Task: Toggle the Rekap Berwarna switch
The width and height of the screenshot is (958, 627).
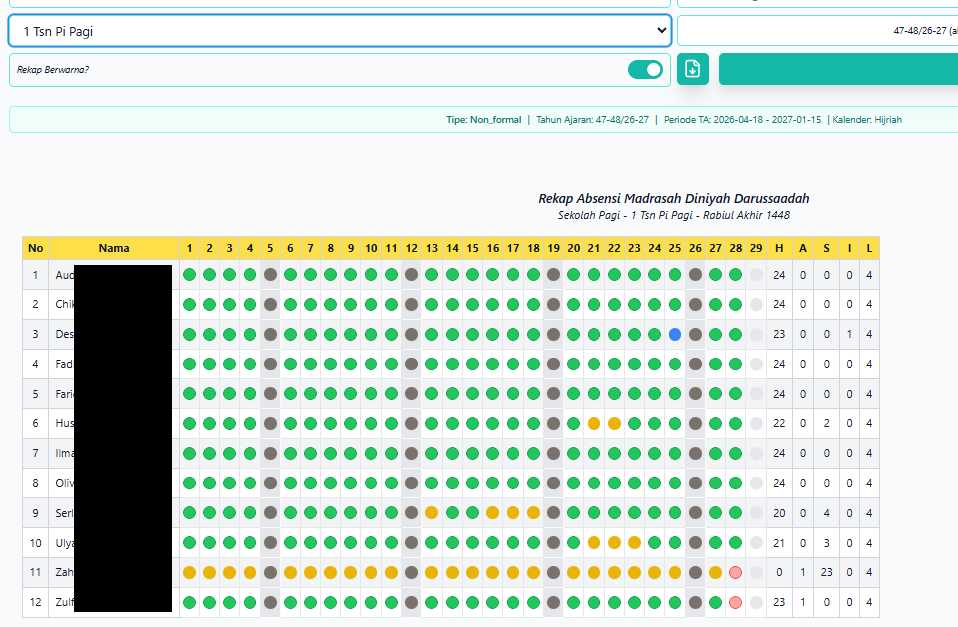Action: coord(645,70)
